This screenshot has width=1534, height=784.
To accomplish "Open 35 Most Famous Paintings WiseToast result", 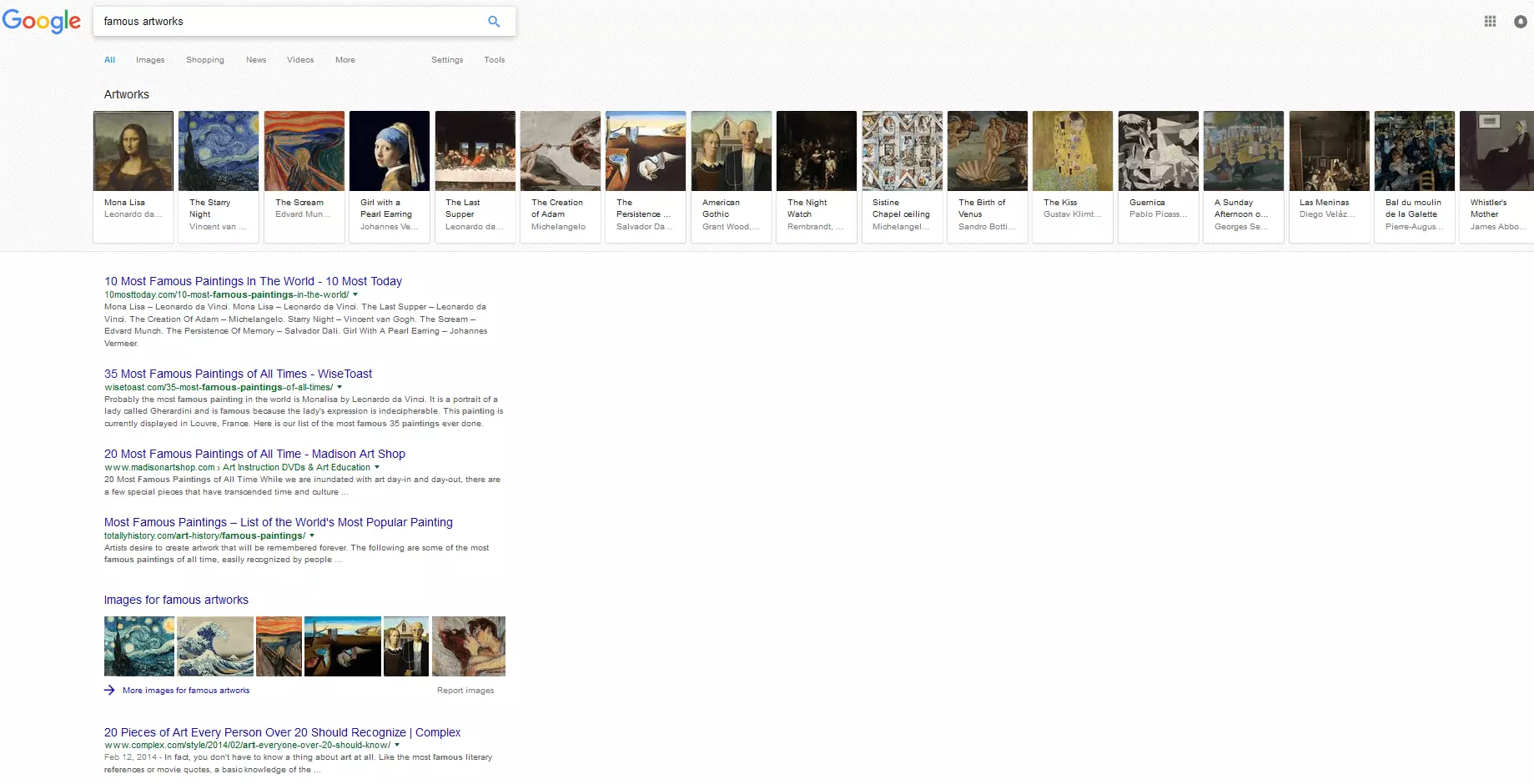I will click(x=238, y=374).
